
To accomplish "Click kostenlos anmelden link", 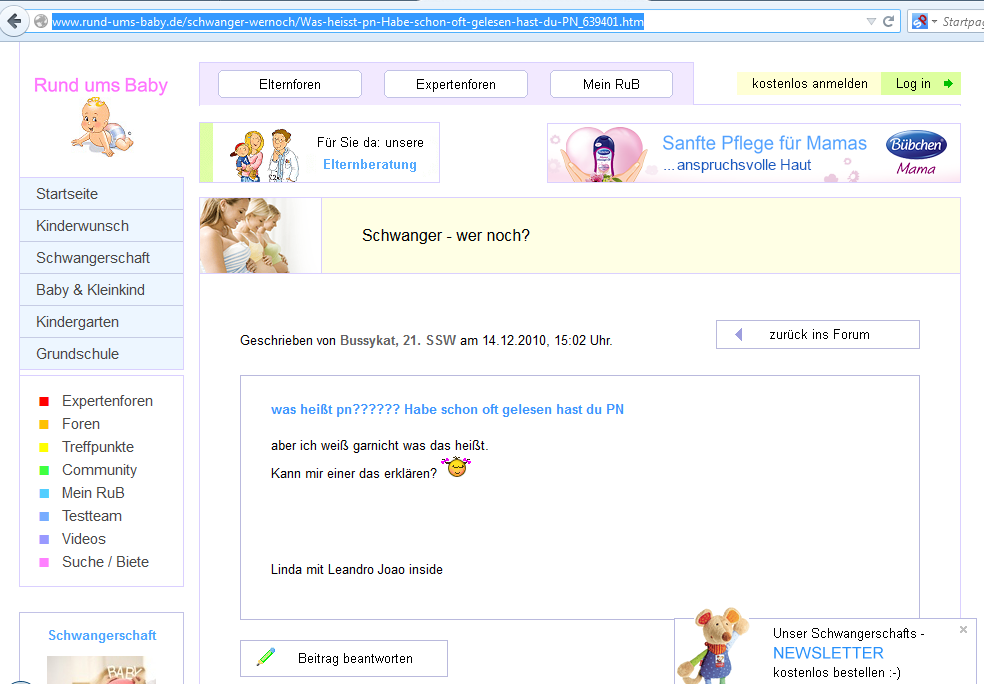I will tap(809, 84).
